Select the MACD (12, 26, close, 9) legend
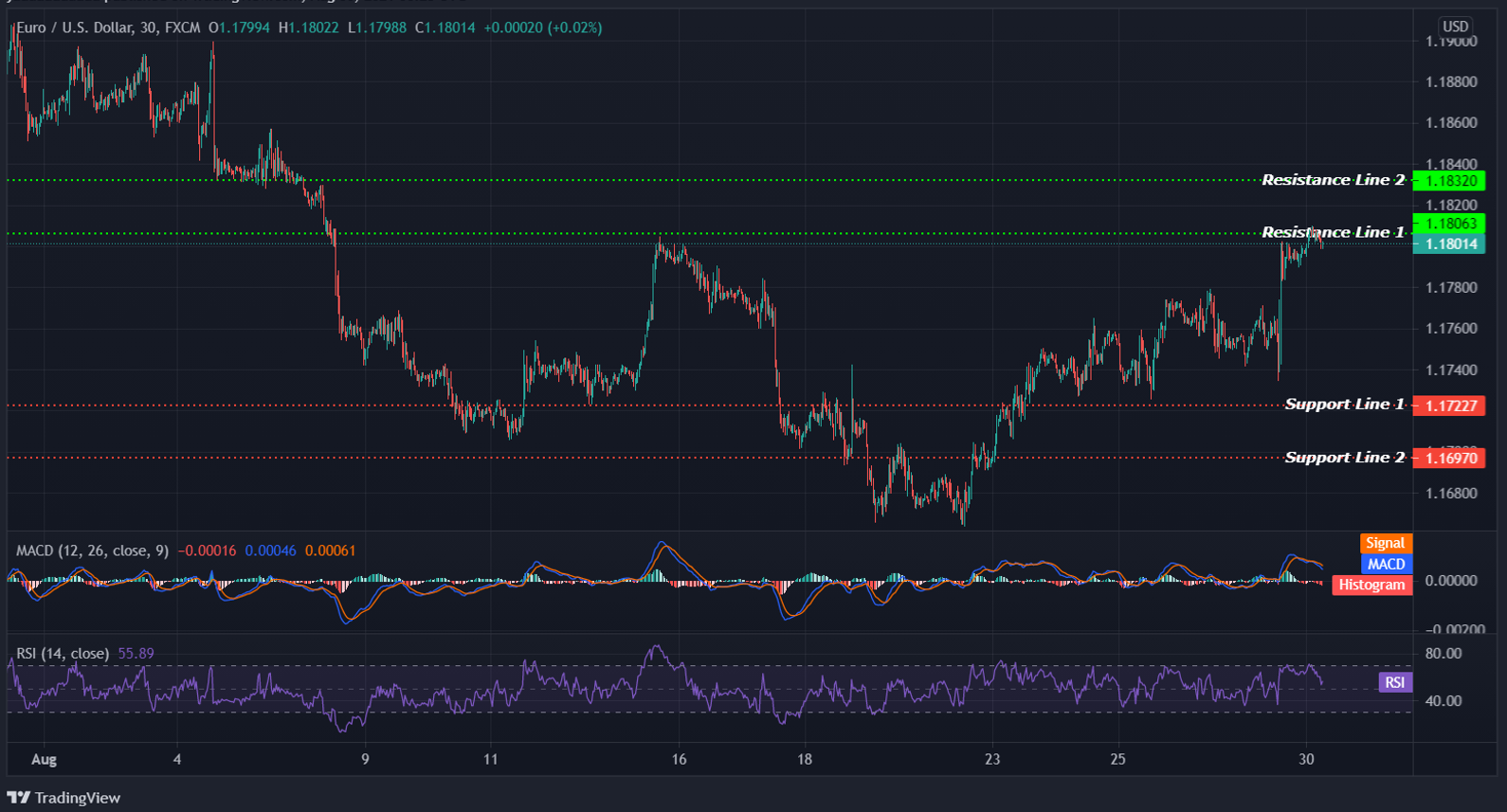 pyautogui.click(x=93, y=550)
